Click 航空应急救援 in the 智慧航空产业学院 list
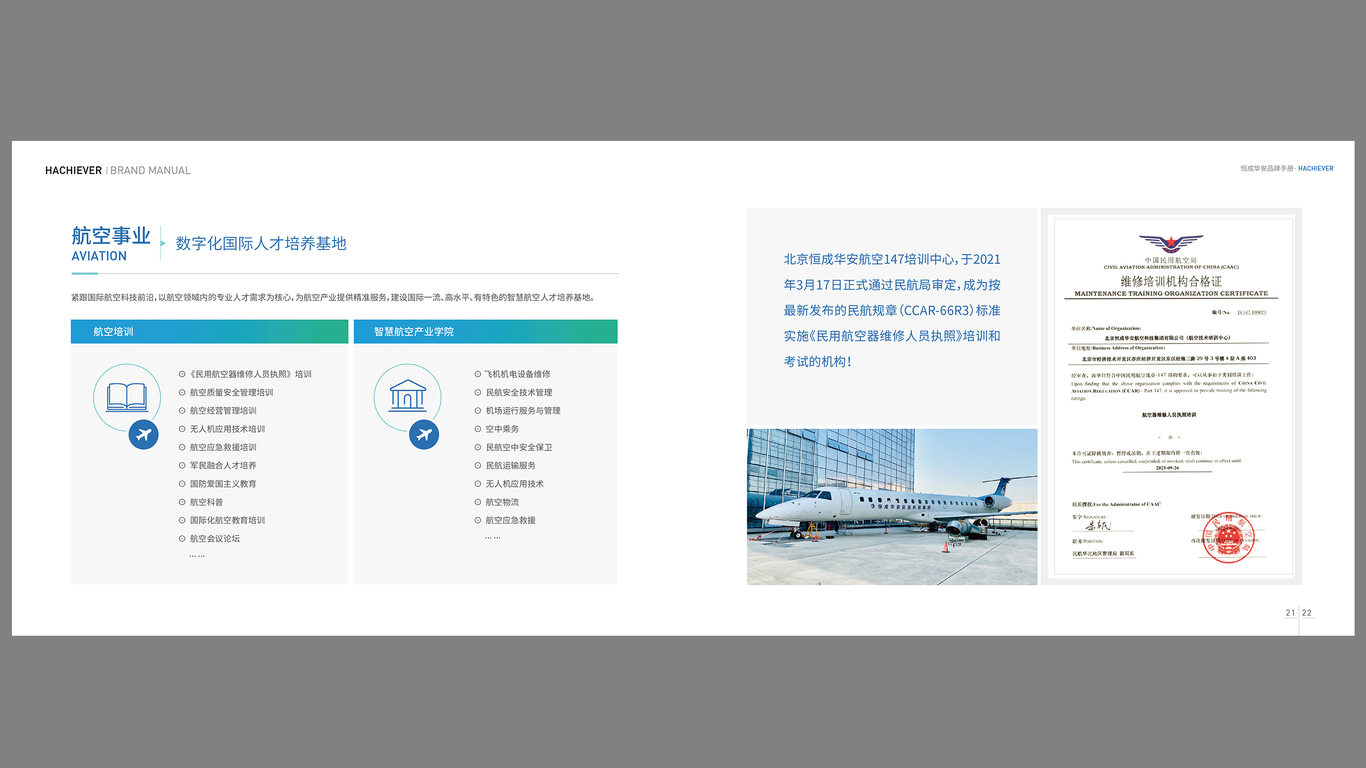 click(x=511, y=520)
